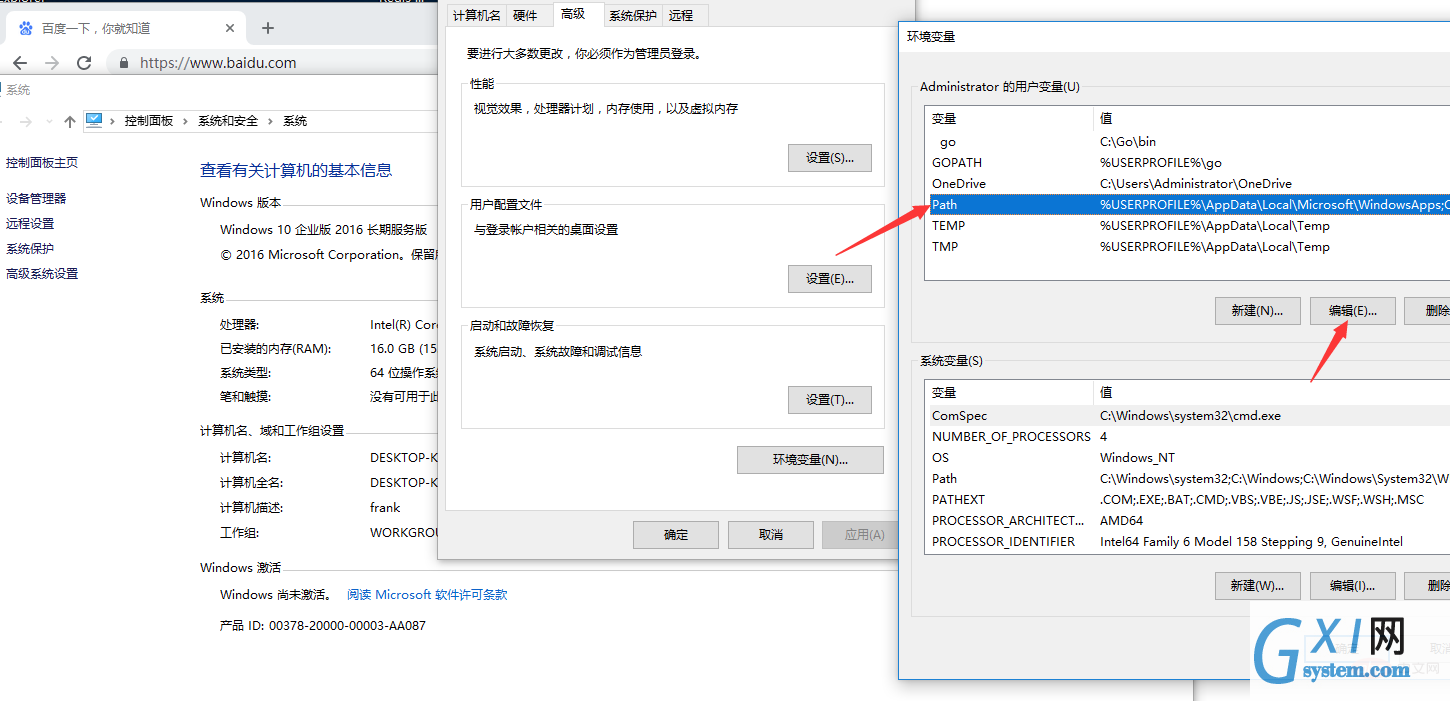Viewport: 1450px width, 701px height.
Task: Open 控制面板主页 link
Action: click(x=42, y=163)
